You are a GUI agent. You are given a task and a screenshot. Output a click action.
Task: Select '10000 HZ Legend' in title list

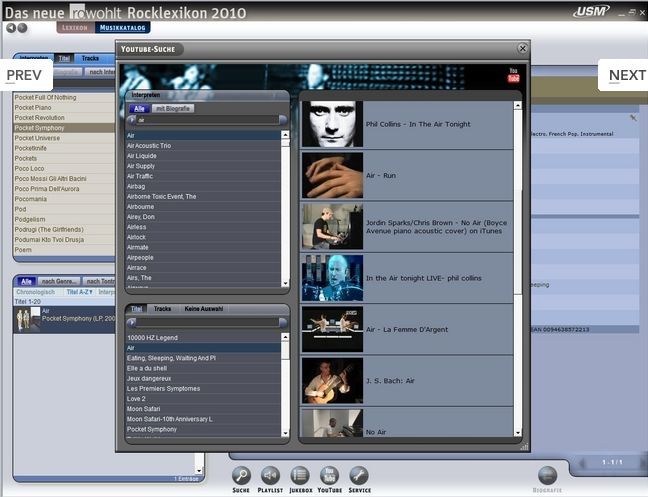click(203, 338)
